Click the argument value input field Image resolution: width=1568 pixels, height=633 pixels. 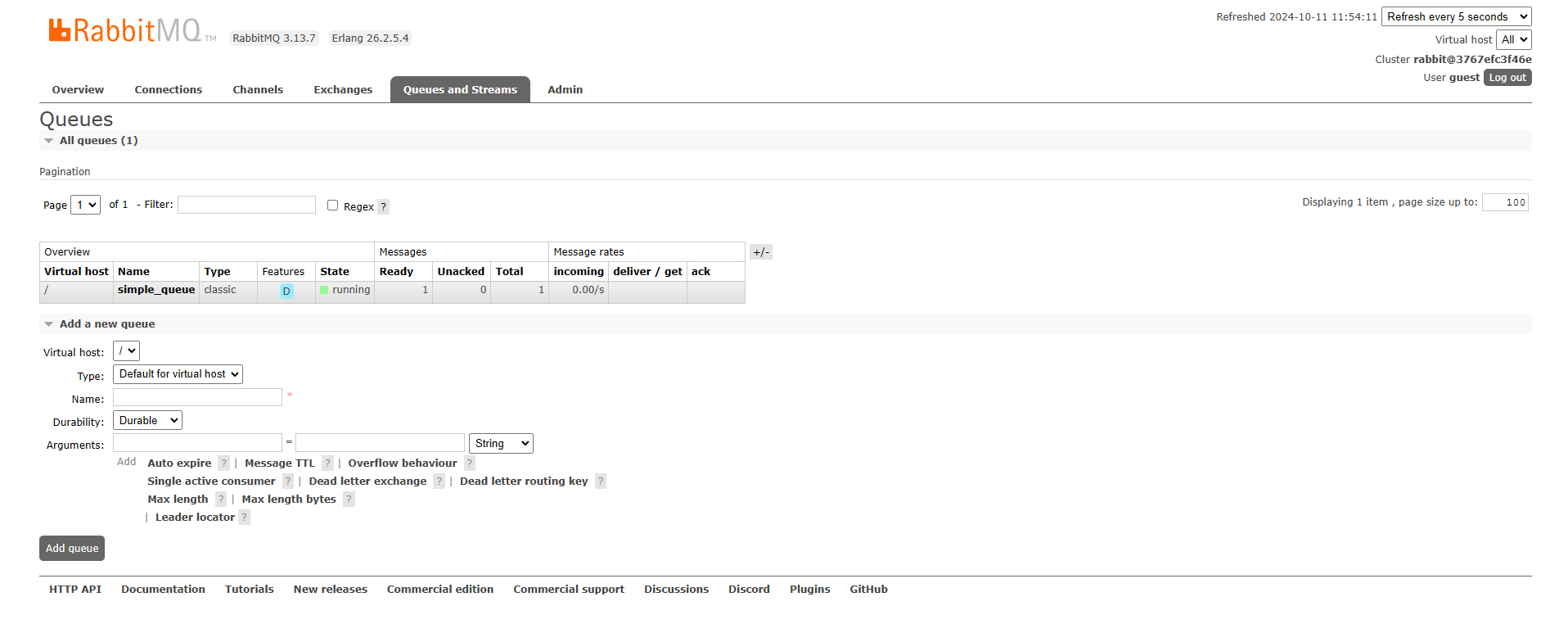click(380, 443)
